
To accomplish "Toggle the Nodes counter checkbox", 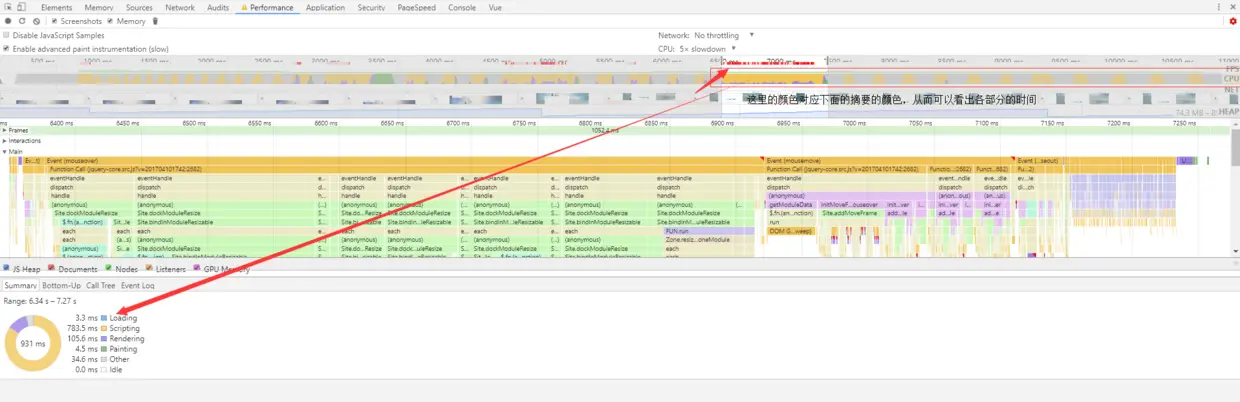I will pos(108,269).
